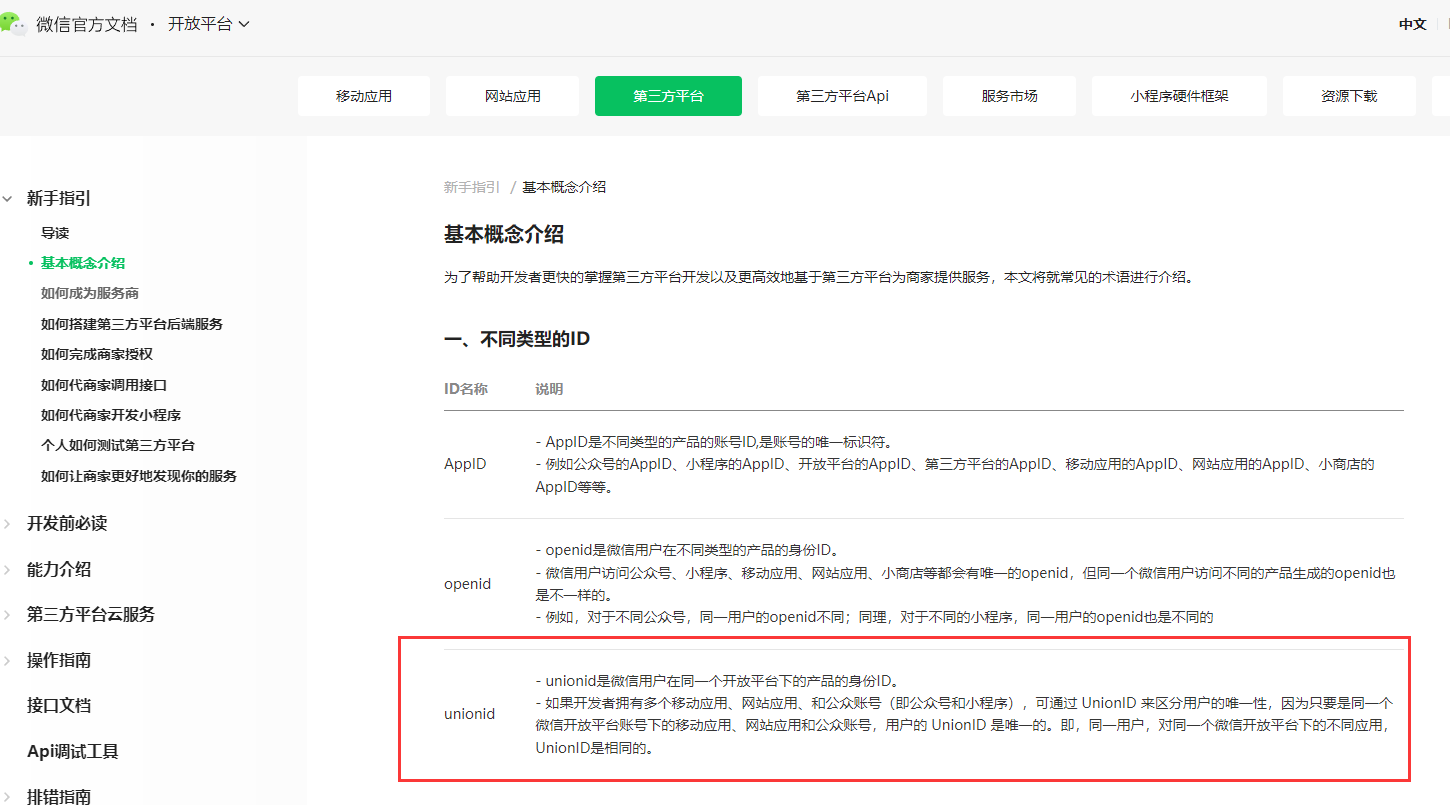Viewport: 1450px width, 805px height.
Task: Open the 资源下载 tab
Action: coord(1349,96)
